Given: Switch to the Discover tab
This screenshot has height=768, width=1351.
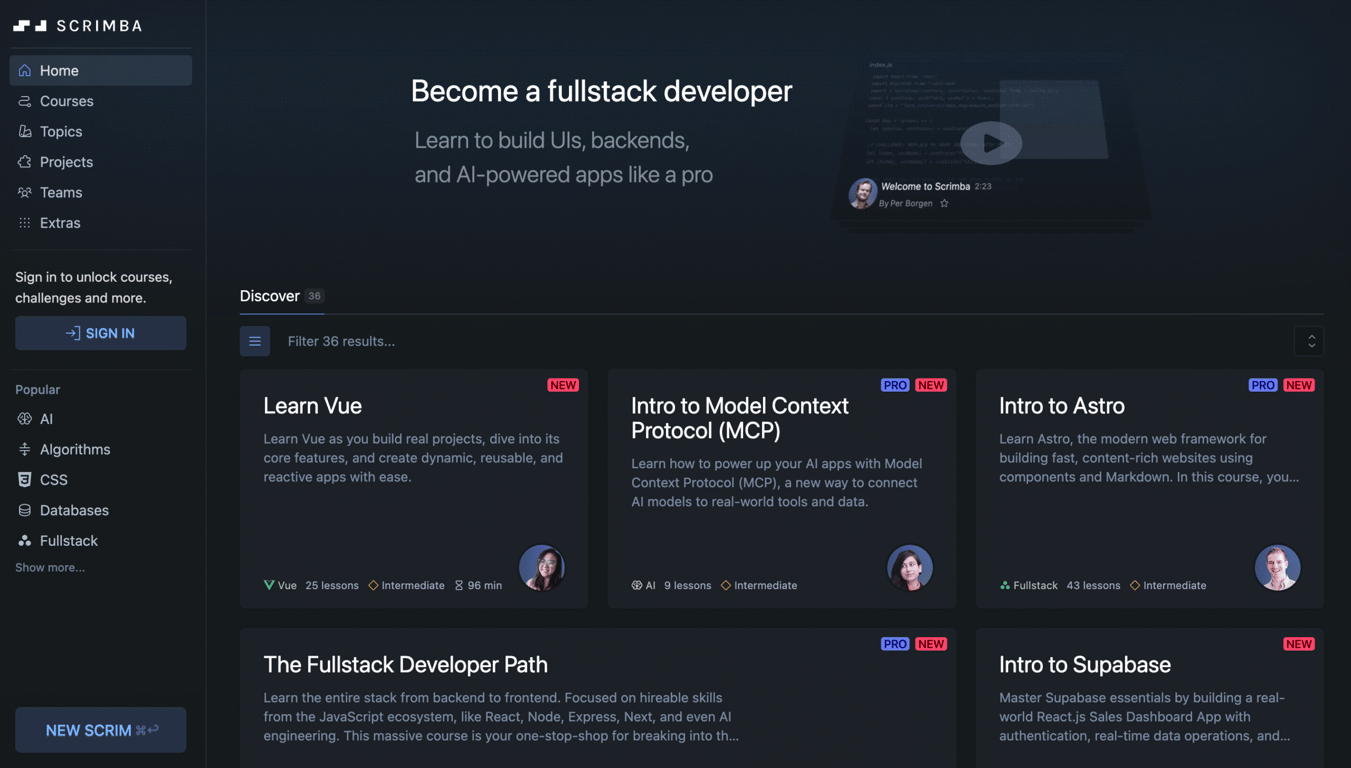Looking at the screenshot, I should click(270, 296).
